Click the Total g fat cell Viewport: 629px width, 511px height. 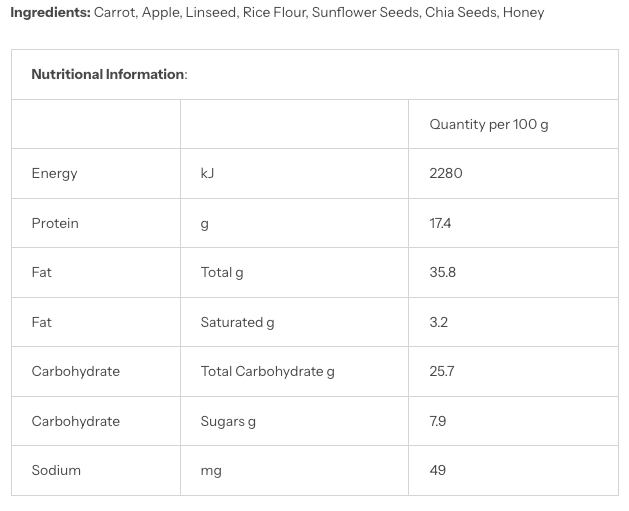click(222, 273)
